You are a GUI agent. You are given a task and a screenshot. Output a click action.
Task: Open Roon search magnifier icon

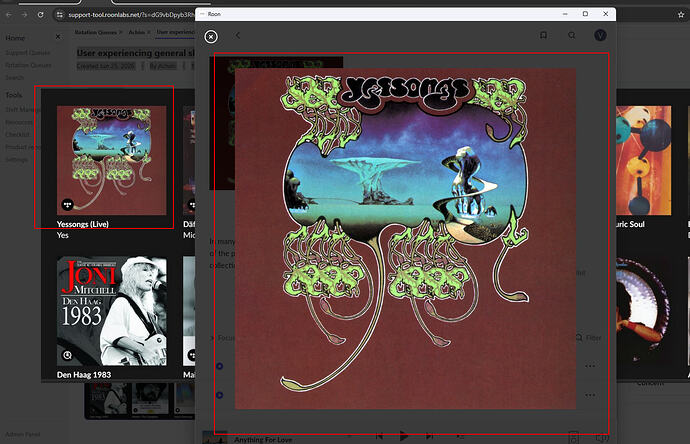572,35
